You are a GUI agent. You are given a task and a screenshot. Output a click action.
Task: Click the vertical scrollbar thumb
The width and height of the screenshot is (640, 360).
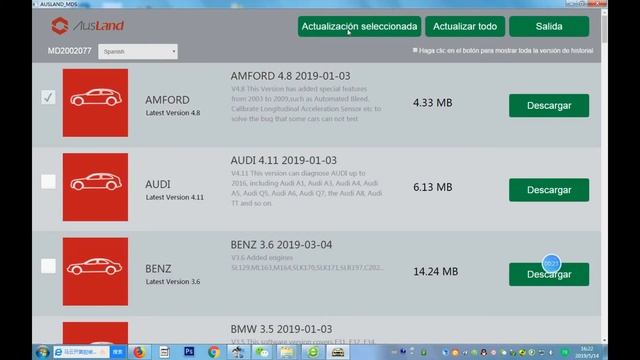pyautogui.click(x=604, y=28)
